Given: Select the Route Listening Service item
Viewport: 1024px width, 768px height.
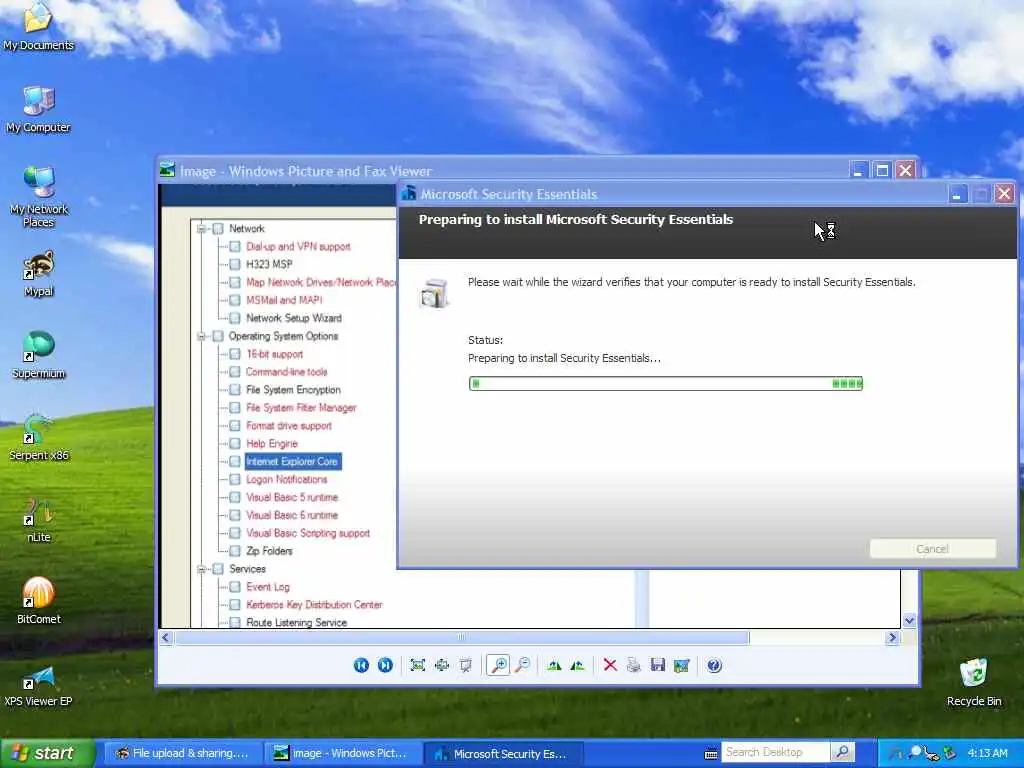Looking at the screenshot, I should (x=296, y=622).
